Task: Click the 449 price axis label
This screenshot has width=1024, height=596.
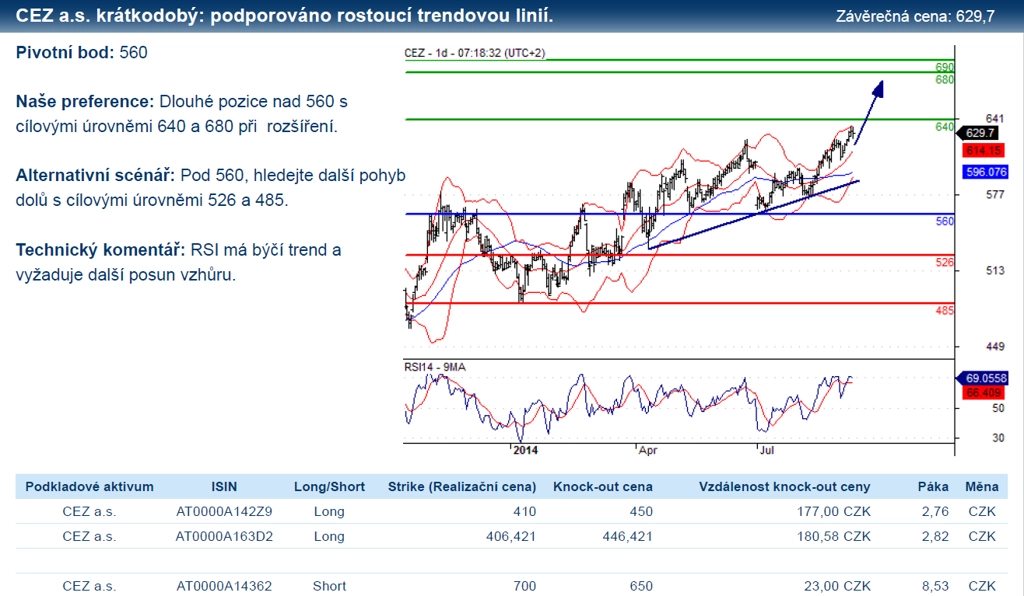Action: (x=995, y=347)
